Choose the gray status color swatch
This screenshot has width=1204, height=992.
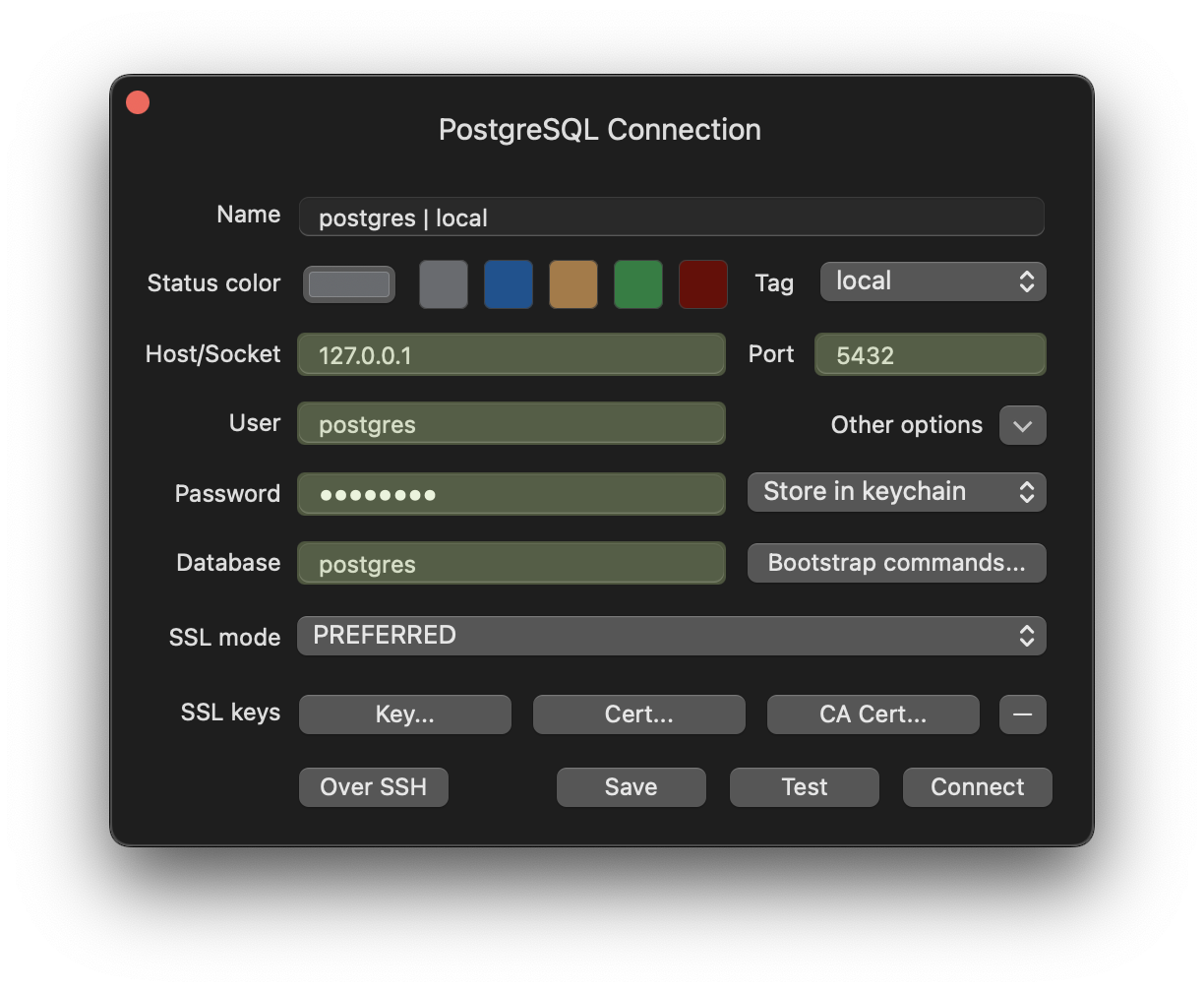pos(444,284)
